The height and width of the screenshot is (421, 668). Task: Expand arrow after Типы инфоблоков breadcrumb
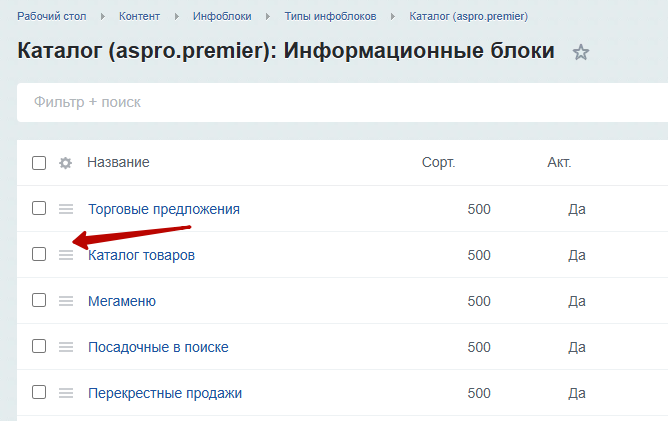tap(393, 17)
